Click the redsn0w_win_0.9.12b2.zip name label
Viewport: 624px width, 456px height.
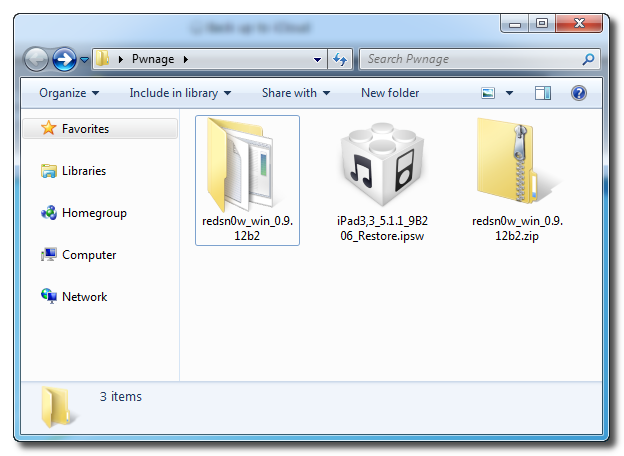(517, 228)
